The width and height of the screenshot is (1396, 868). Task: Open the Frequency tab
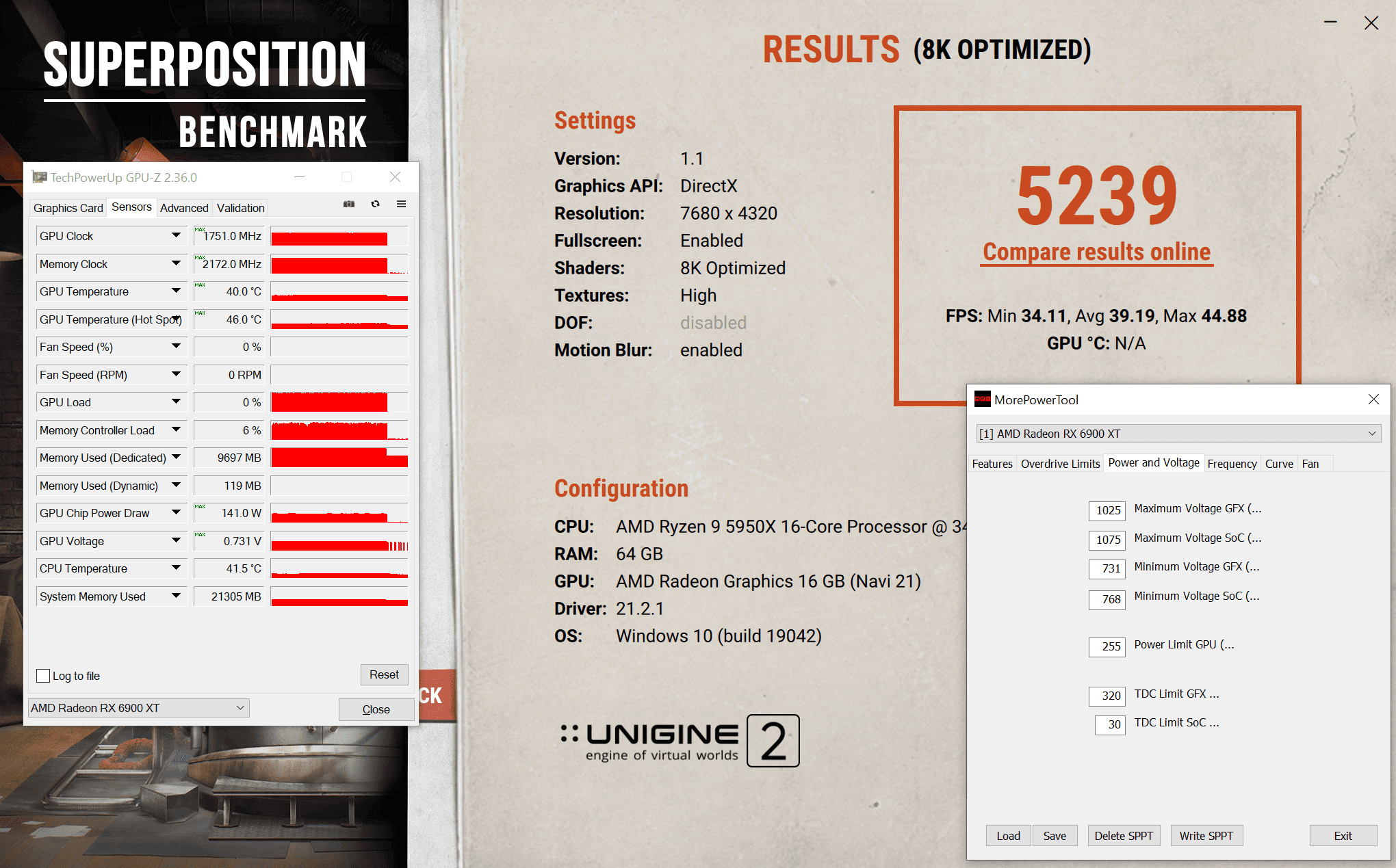coord(1232,464)
